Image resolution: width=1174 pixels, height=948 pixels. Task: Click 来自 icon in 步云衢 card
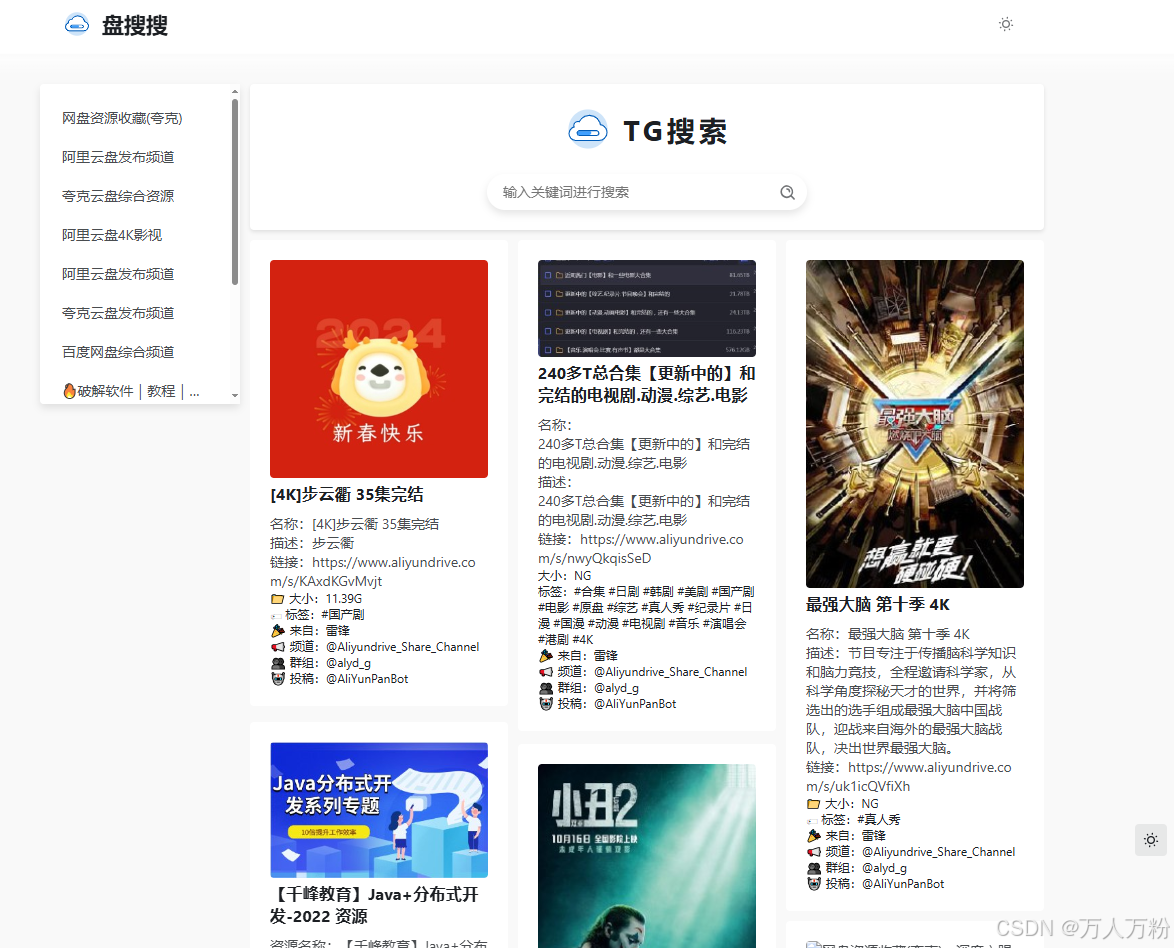click(278, 631)
